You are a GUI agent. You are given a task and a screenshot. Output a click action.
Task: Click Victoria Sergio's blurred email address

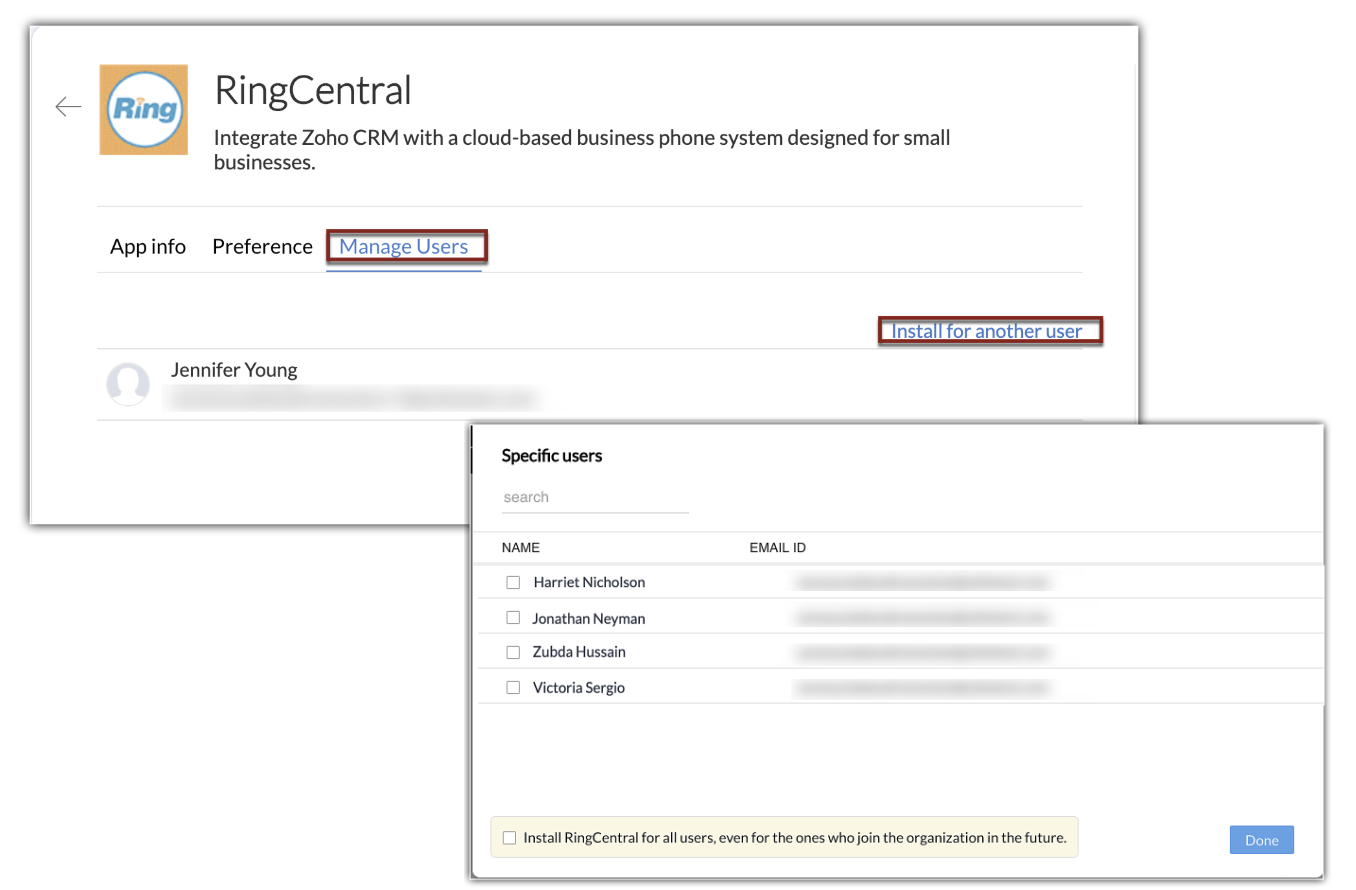point(922,688)
